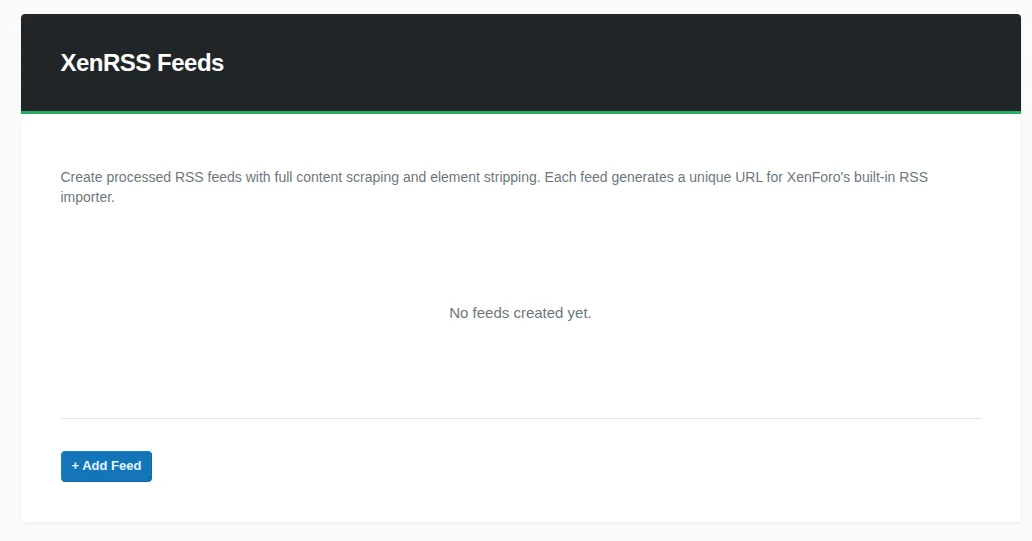Click the phrase 'built-in RSS' in the description
Viewport: 1032px width, 541px height.
[891, 177]
